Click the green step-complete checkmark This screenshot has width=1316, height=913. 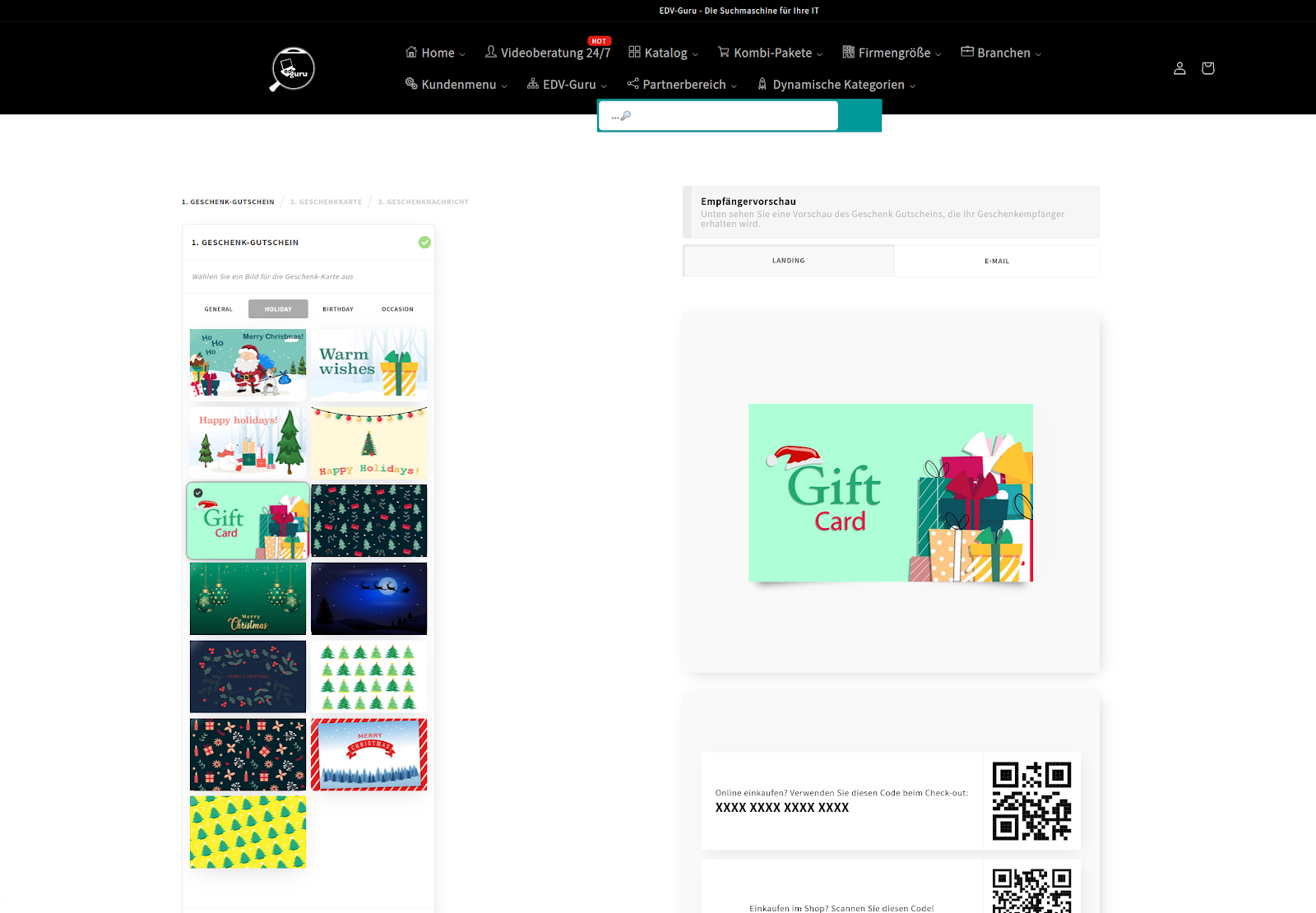click(424, 242)
